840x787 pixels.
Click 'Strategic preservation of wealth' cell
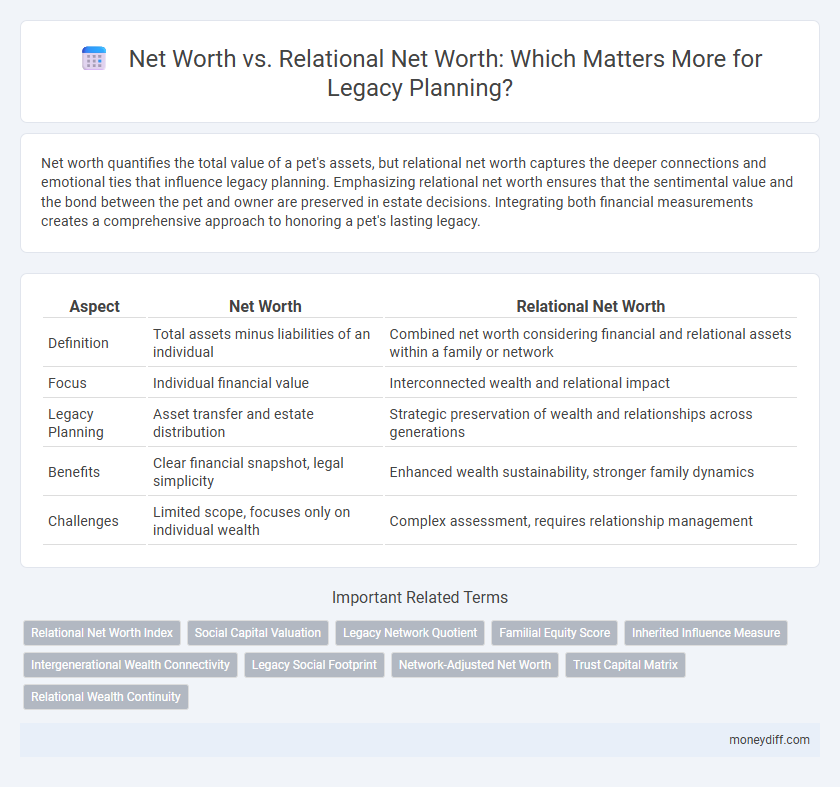590,423
